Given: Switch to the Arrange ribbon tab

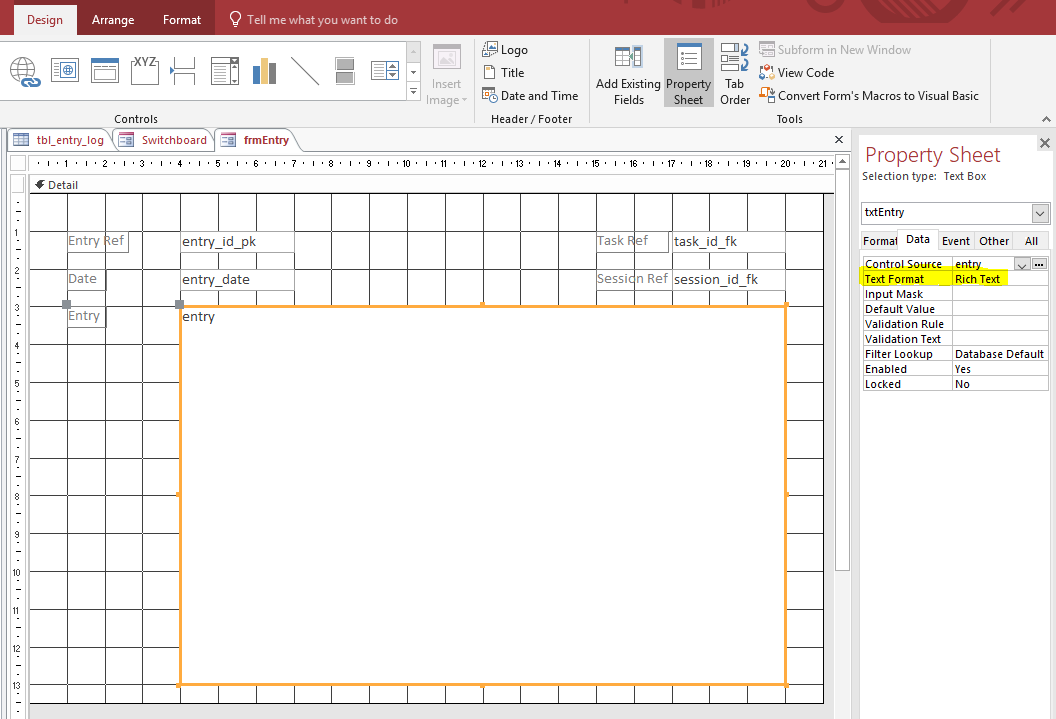Looking at the screenshot, I should pyautogui.click(x=113, y=18).
